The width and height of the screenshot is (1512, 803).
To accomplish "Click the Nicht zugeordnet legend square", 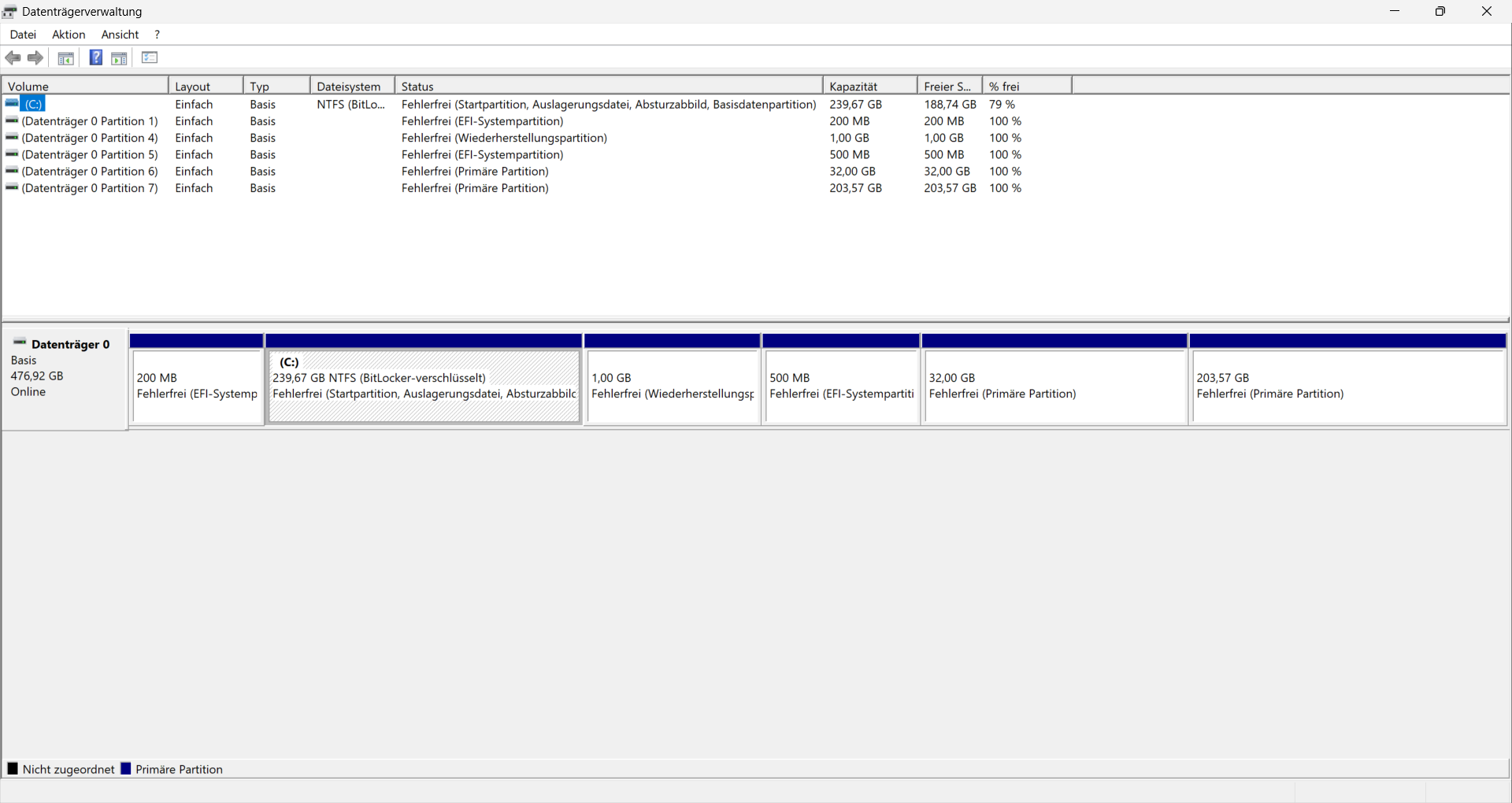I will 13,768.
